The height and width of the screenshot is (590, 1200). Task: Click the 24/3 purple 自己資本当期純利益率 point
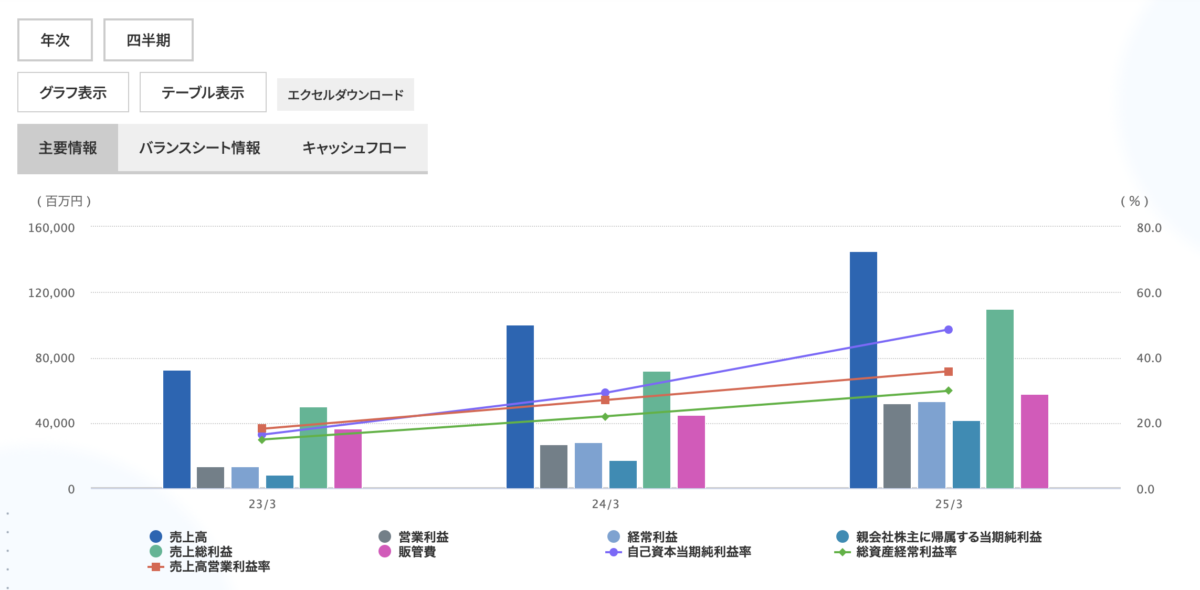coord(605,393)
